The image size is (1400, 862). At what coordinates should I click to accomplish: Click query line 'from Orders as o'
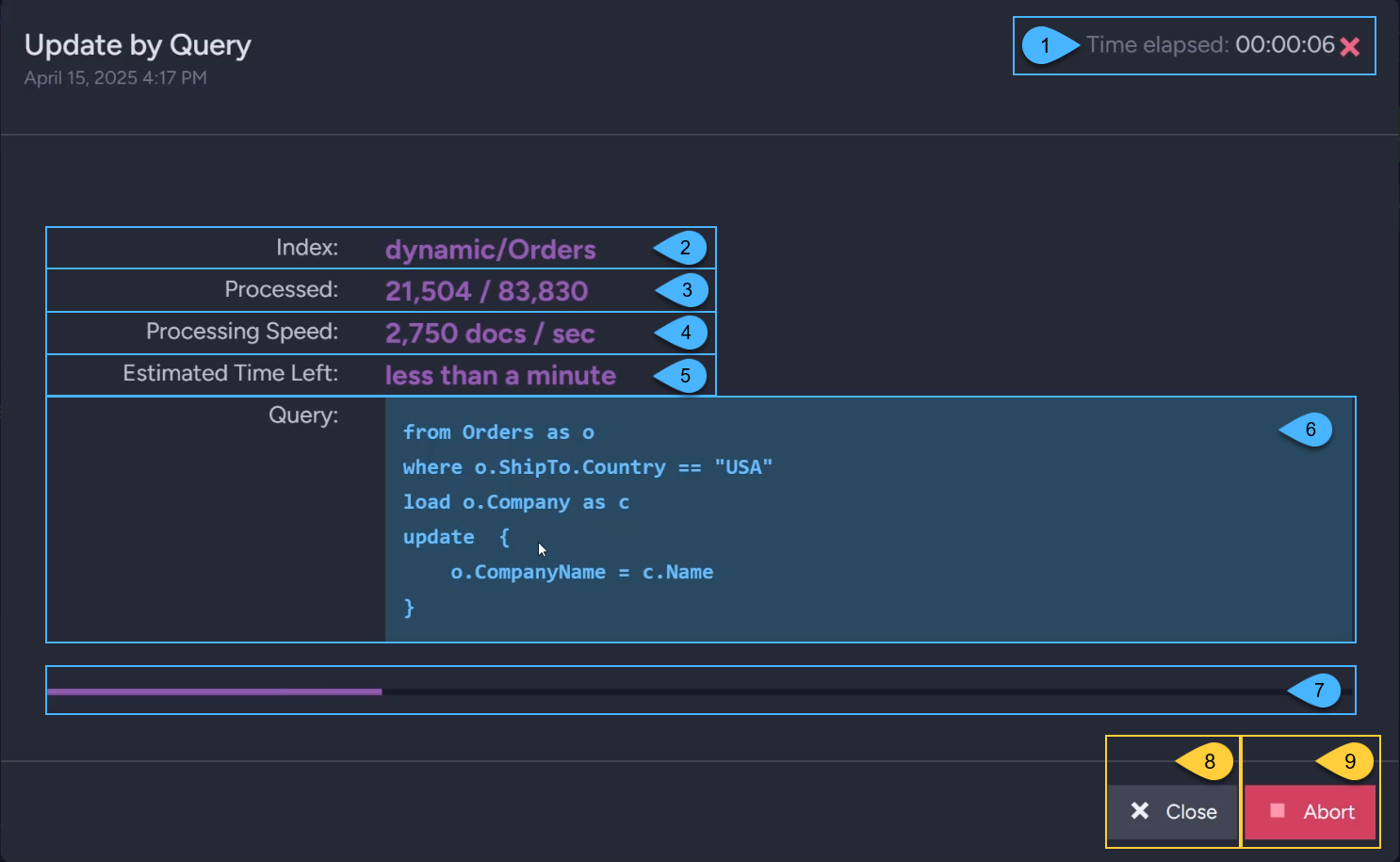pos(498,432)
